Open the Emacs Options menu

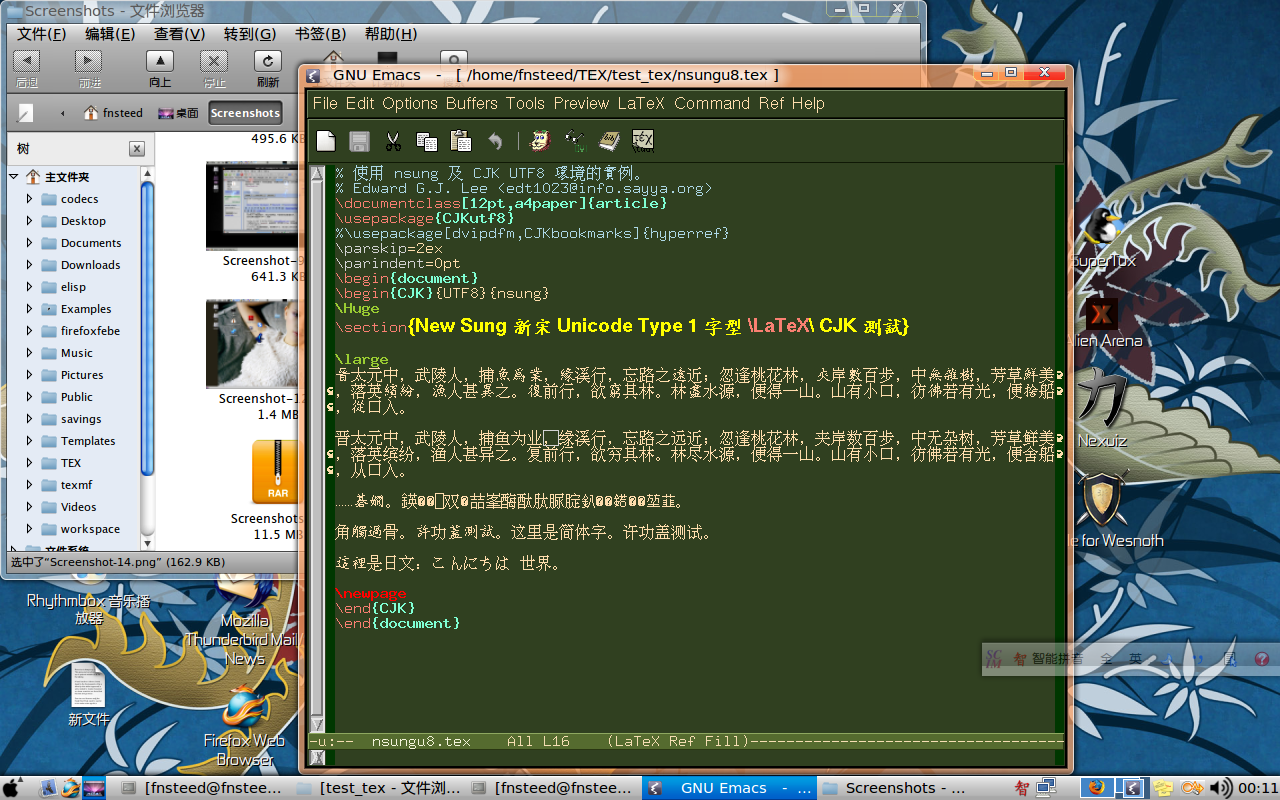pyautogui.click(x=410, y=103)
